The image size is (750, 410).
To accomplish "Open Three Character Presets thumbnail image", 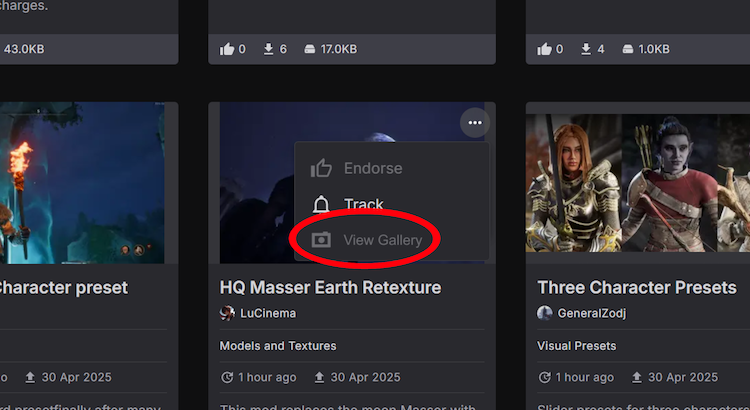I will [638, 183].
